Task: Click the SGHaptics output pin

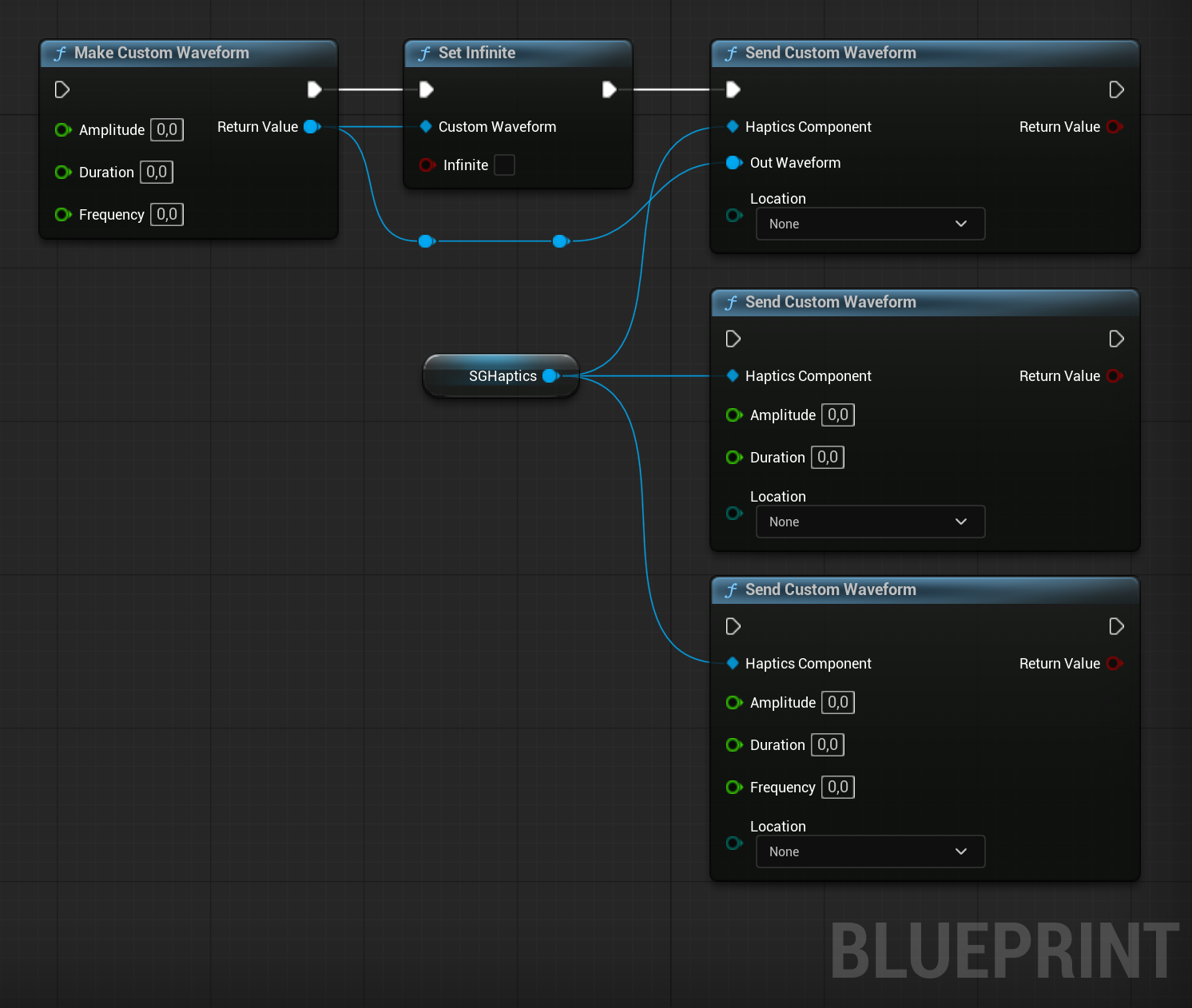Action: (549, 375)
